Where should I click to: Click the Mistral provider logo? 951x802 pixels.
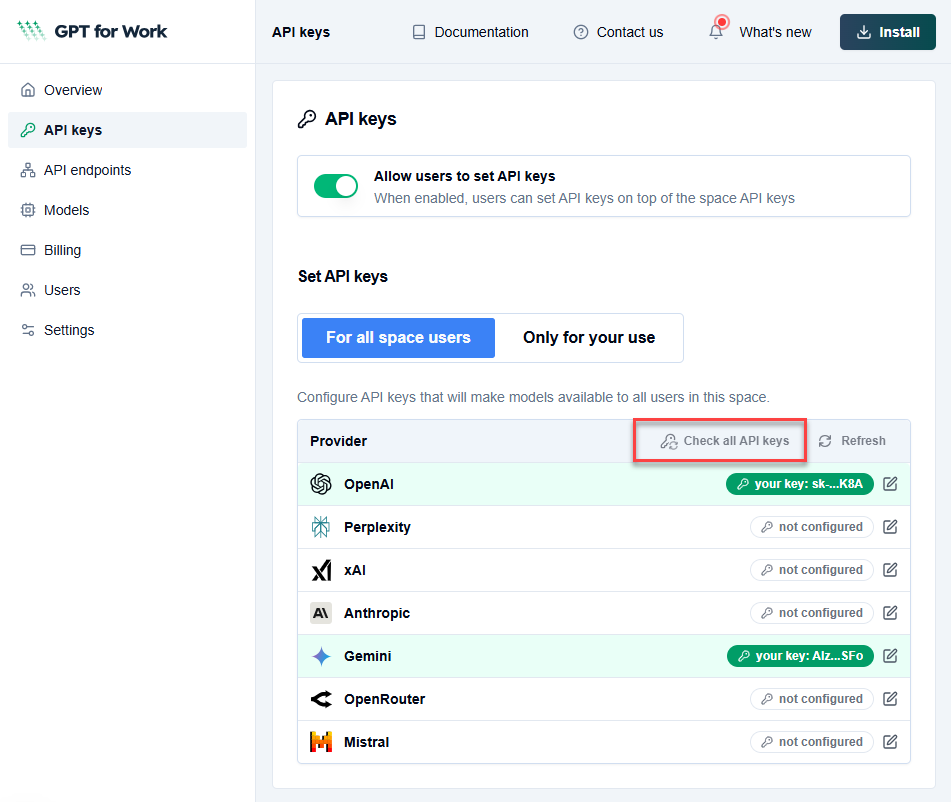(x=320, y=741)
